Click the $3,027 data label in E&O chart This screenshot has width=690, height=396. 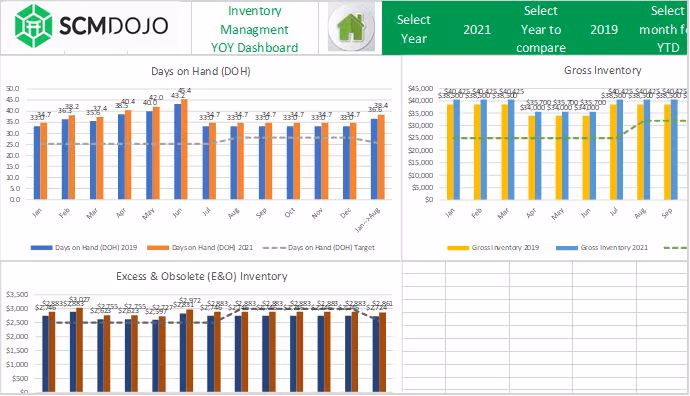(79, 300)
